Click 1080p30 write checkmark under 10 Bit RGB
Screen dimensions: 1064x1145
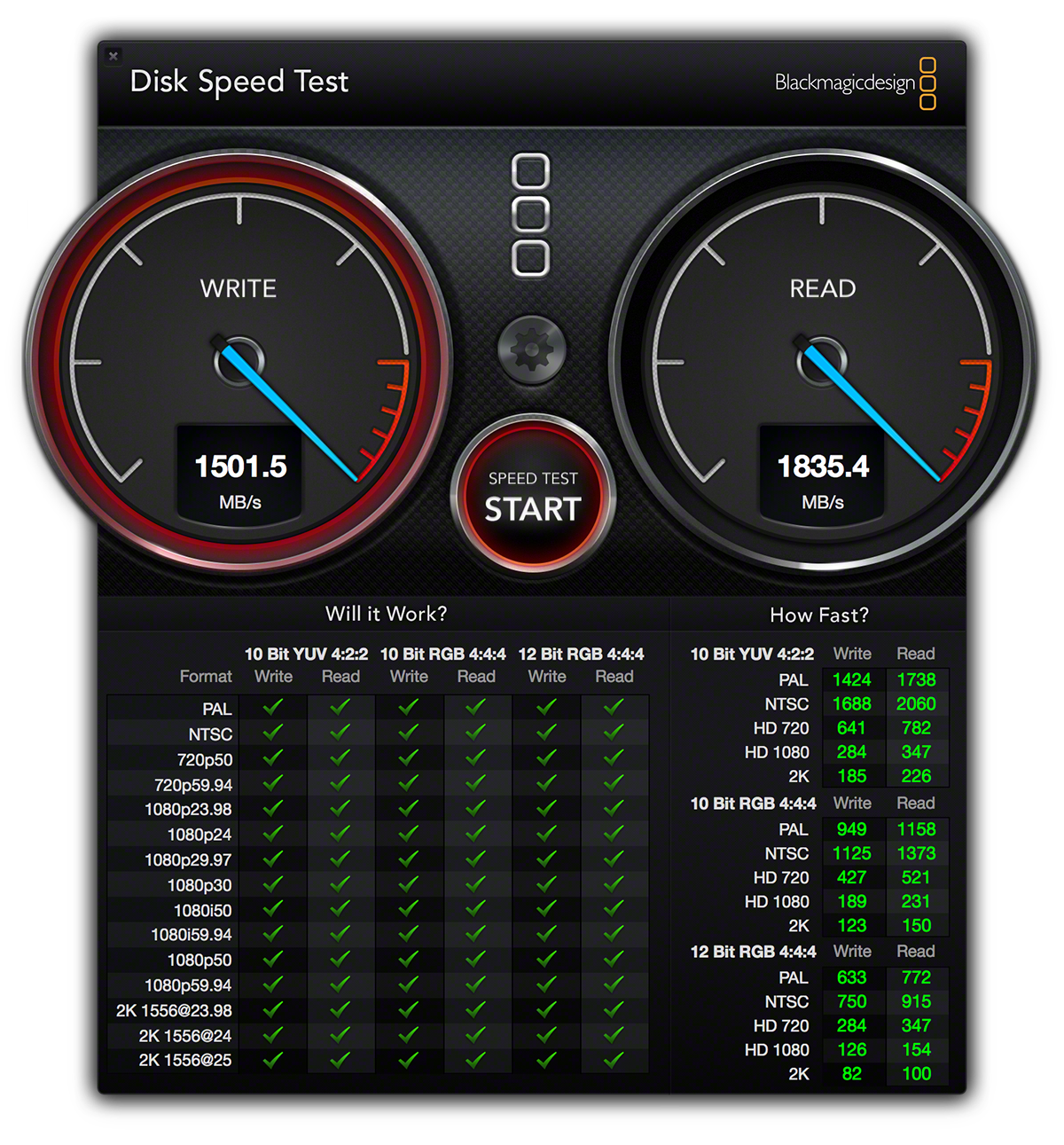coord(409,883)
